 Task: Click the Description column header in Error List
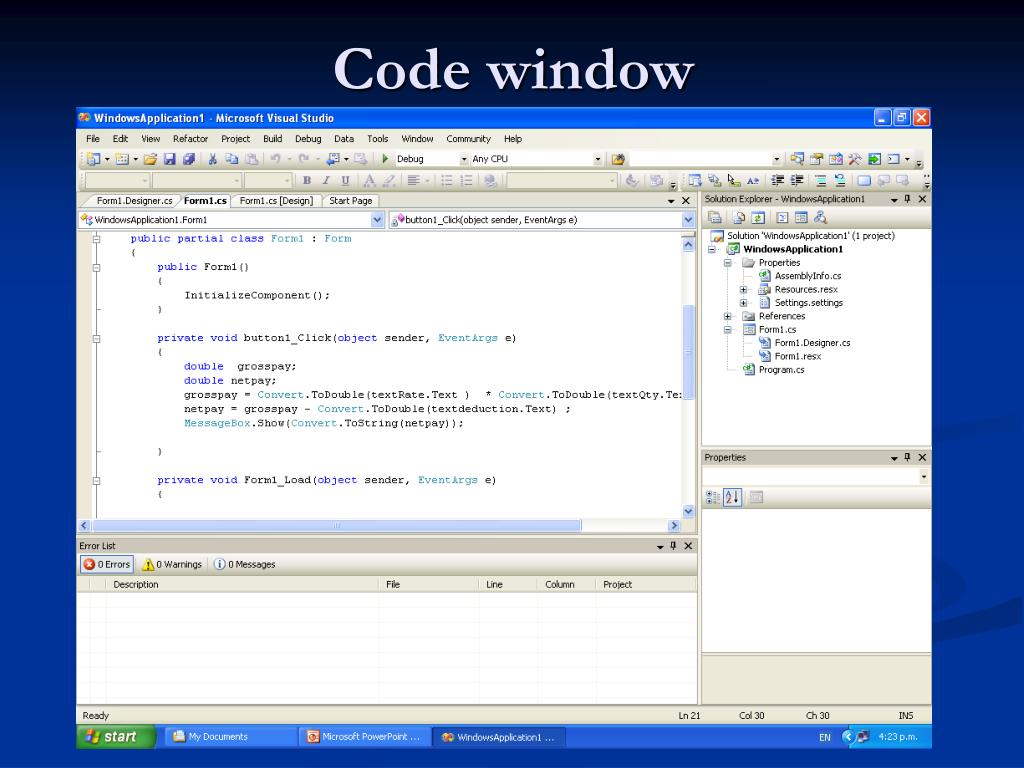click(242, 584)
